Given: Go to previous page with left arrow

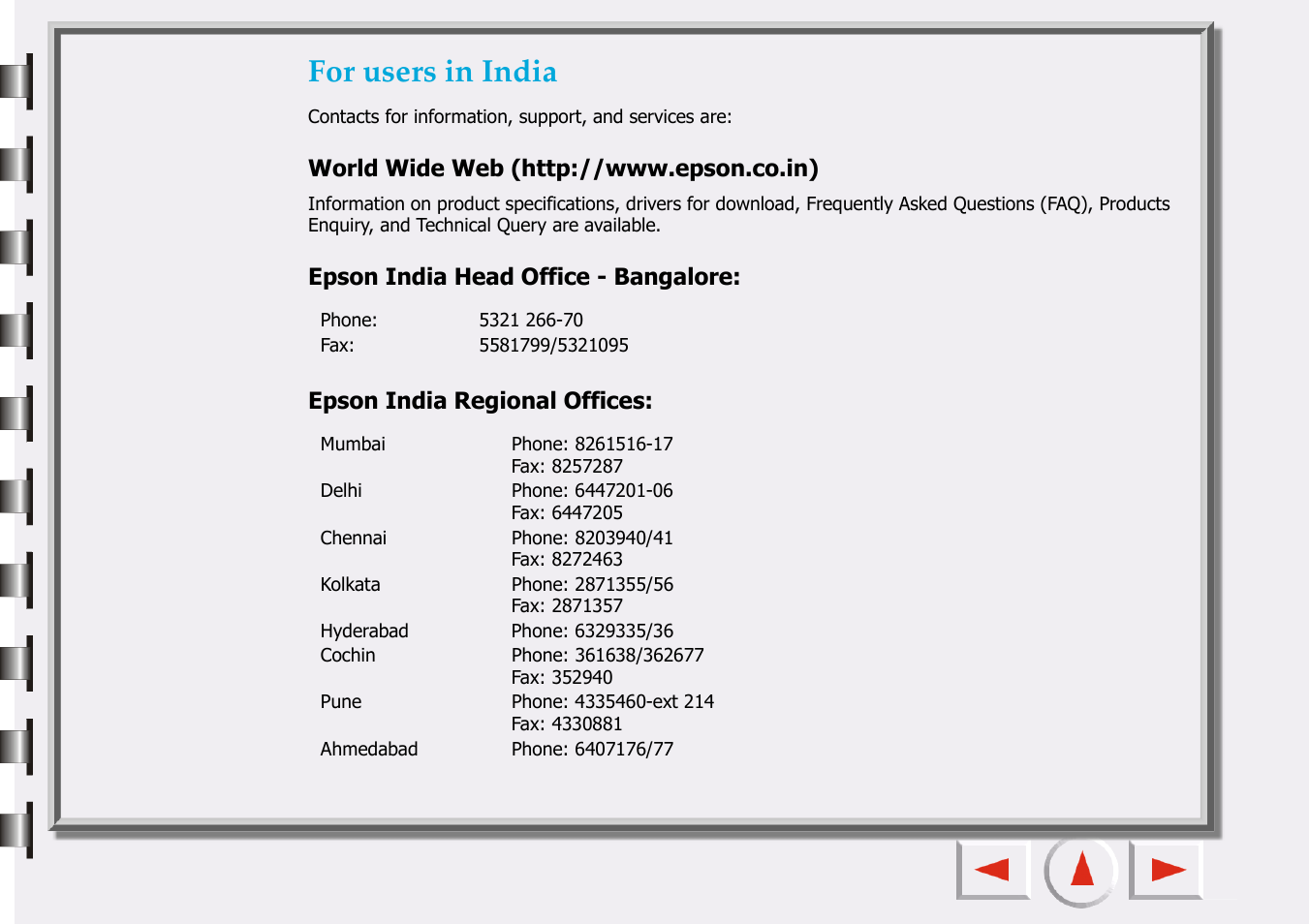Looking at the screenshot, I should click(993, 870).
